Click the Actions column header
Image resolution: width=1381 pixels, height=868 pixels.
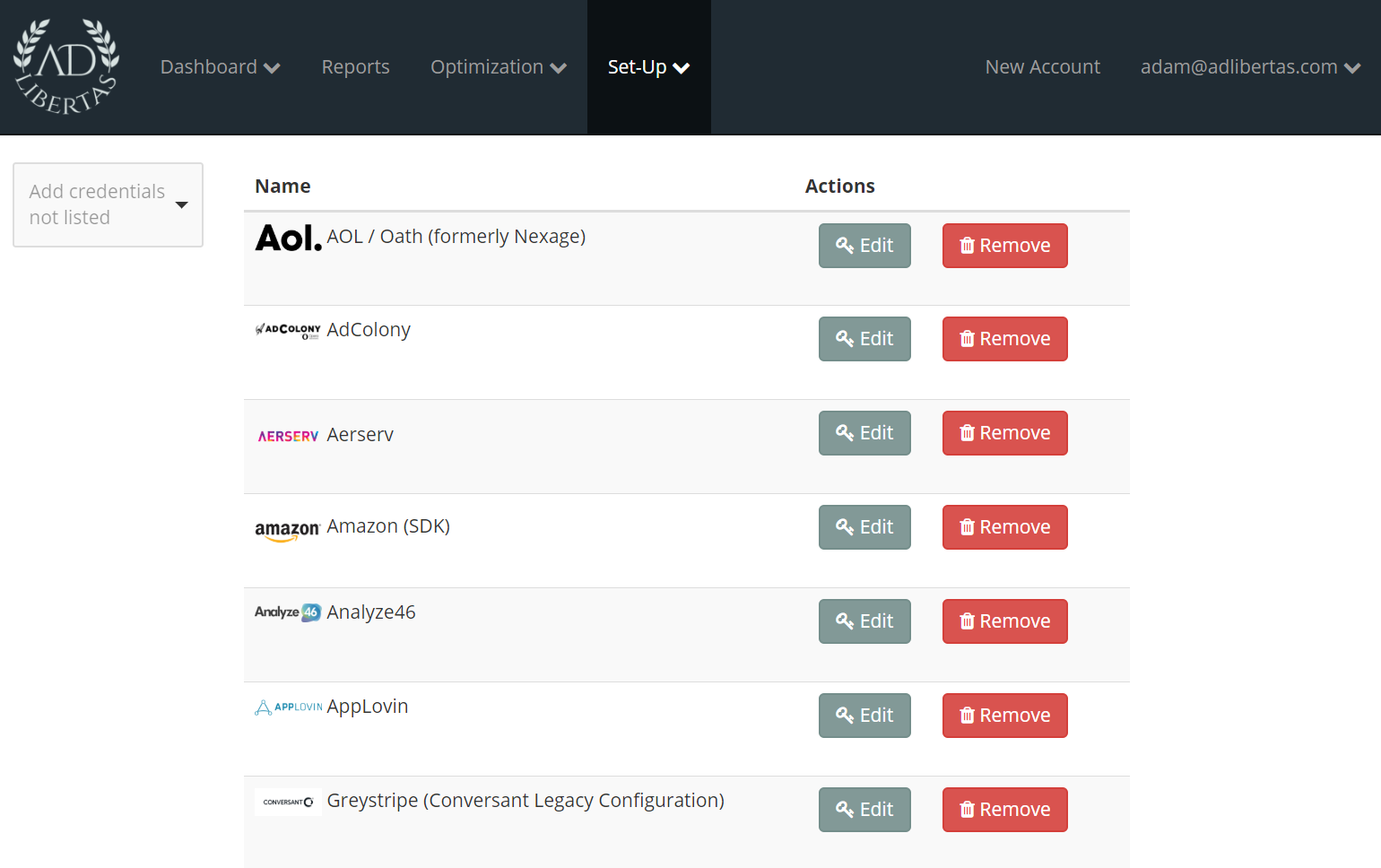tap(839, 187)
